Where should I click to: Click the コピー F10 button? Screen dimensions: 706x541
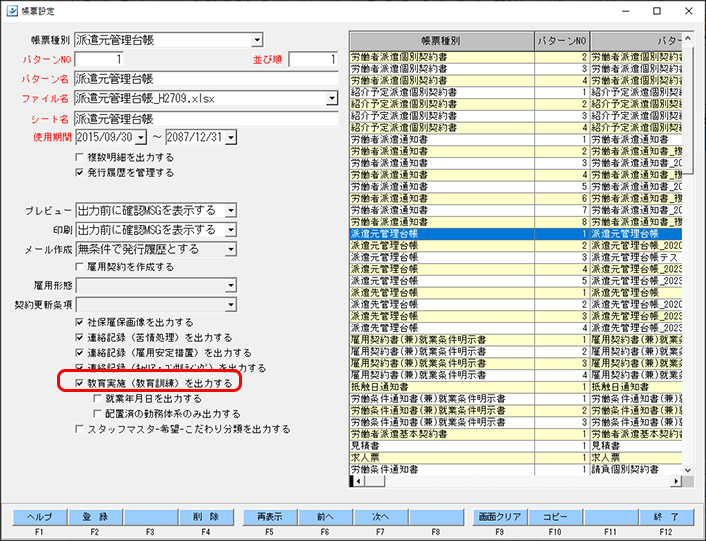point(555,517)
